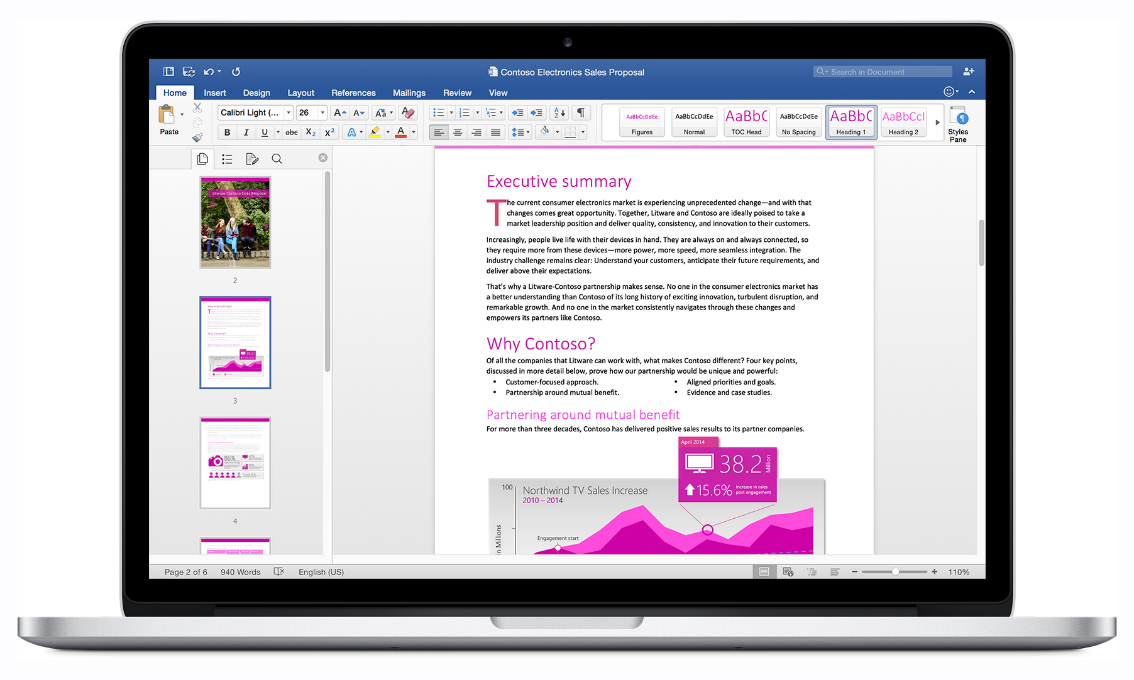Cut selection with the scissors icon
The image size is (1134, 680).
coord(197,107)
